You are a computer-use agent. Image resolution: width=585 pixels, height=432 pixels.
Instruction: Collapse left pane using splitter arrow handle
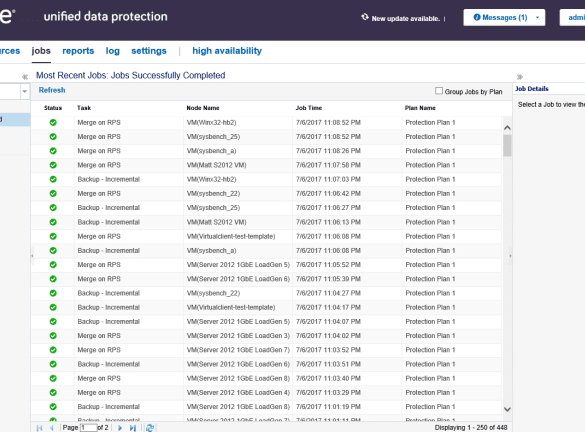point(32,256)
